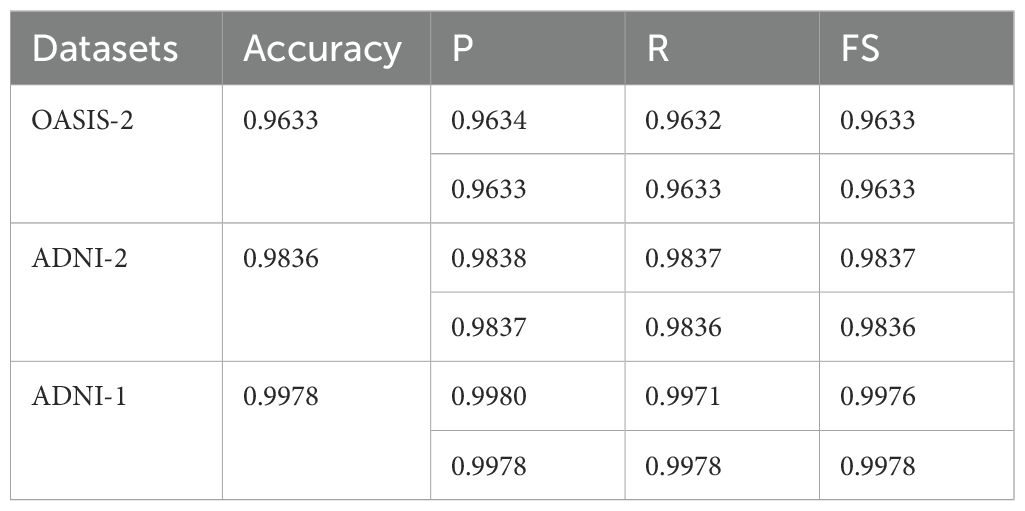Select the P value 0.9634

489,121
